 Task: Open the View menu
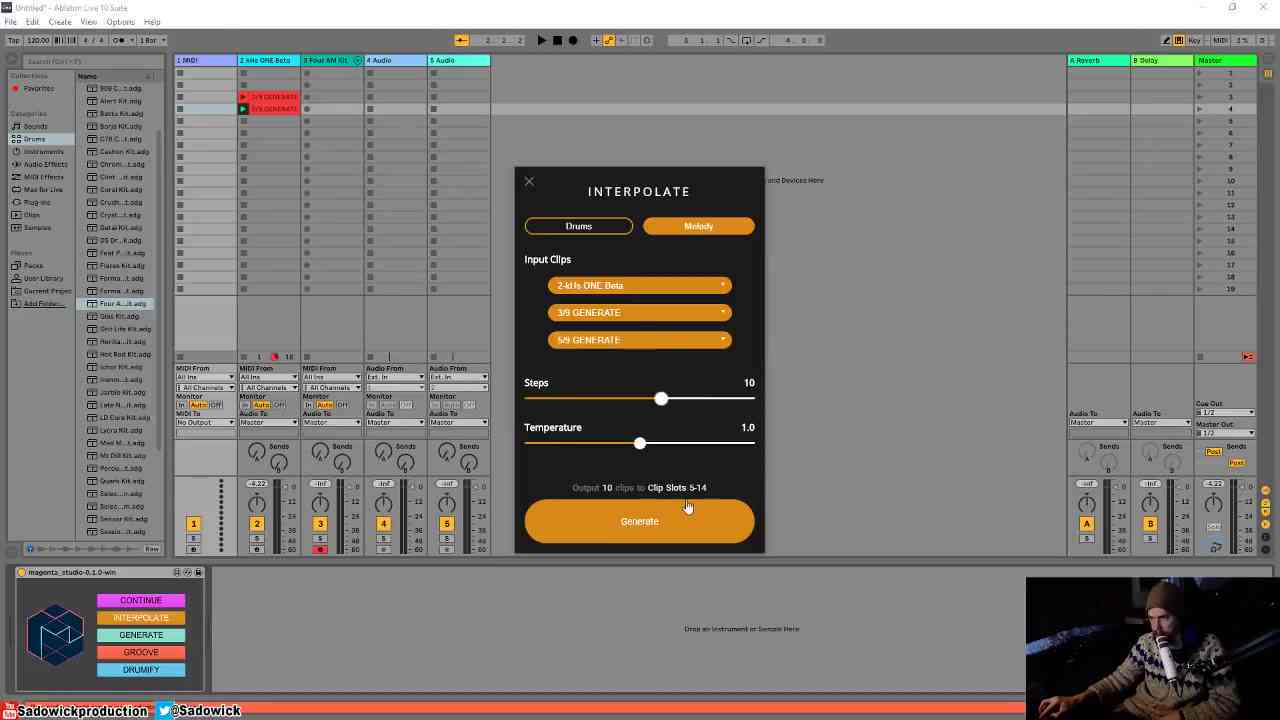click(x=89, y=22)
